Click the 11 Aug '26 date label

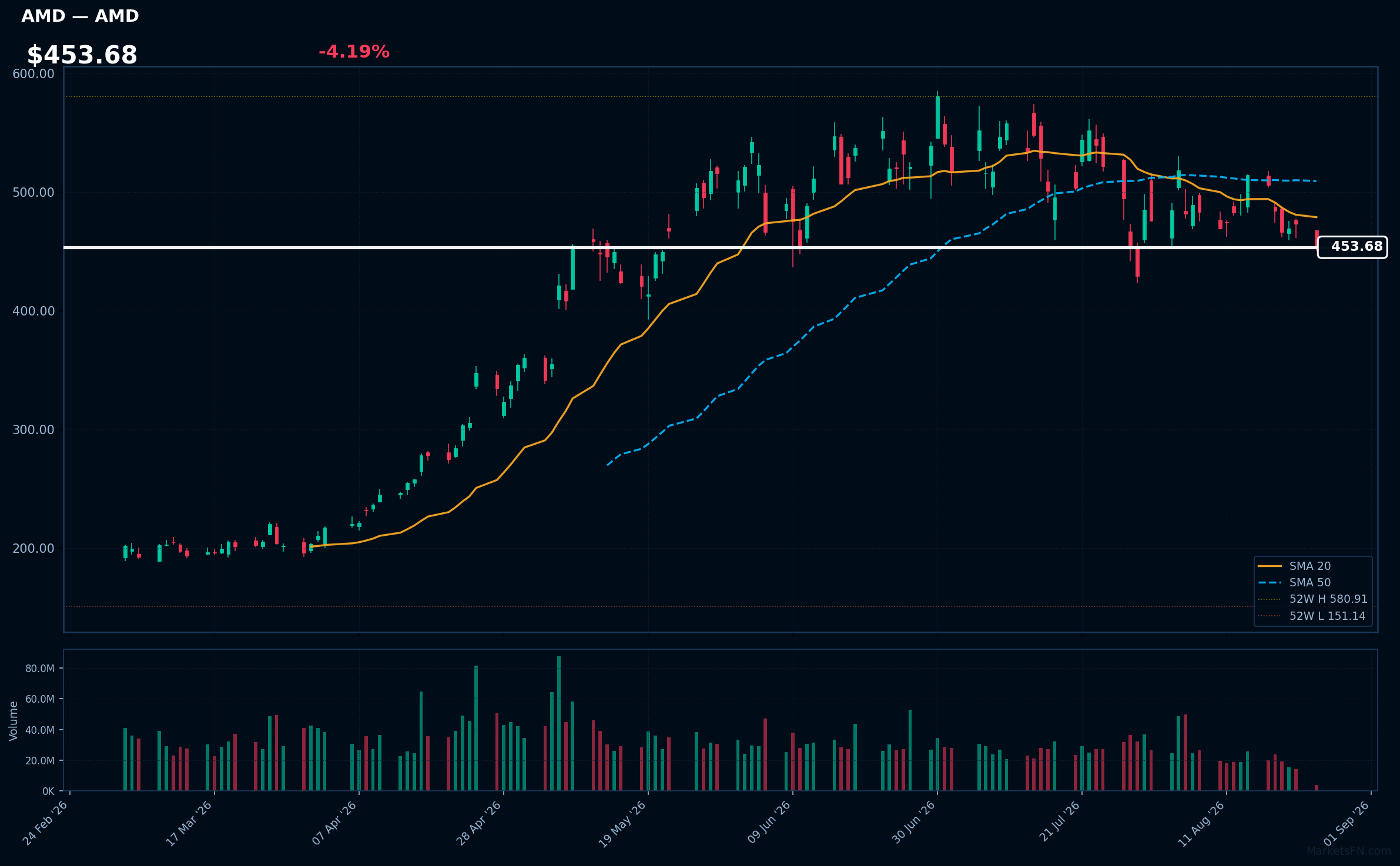1201,823
